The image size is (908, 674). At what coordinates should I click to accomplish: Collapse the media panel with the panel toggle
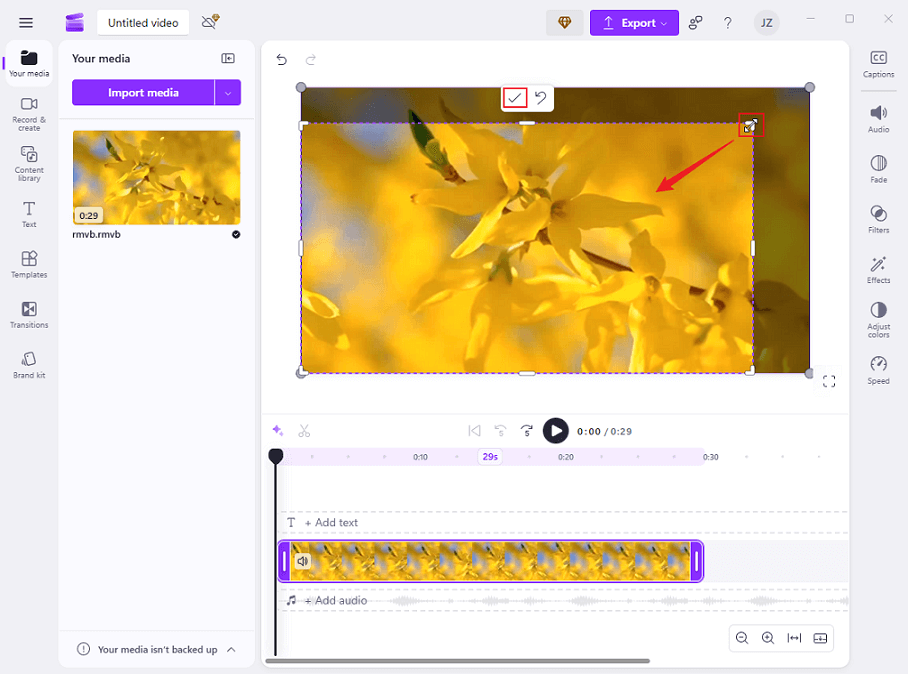pyautogui.click(x=228, y=58)
